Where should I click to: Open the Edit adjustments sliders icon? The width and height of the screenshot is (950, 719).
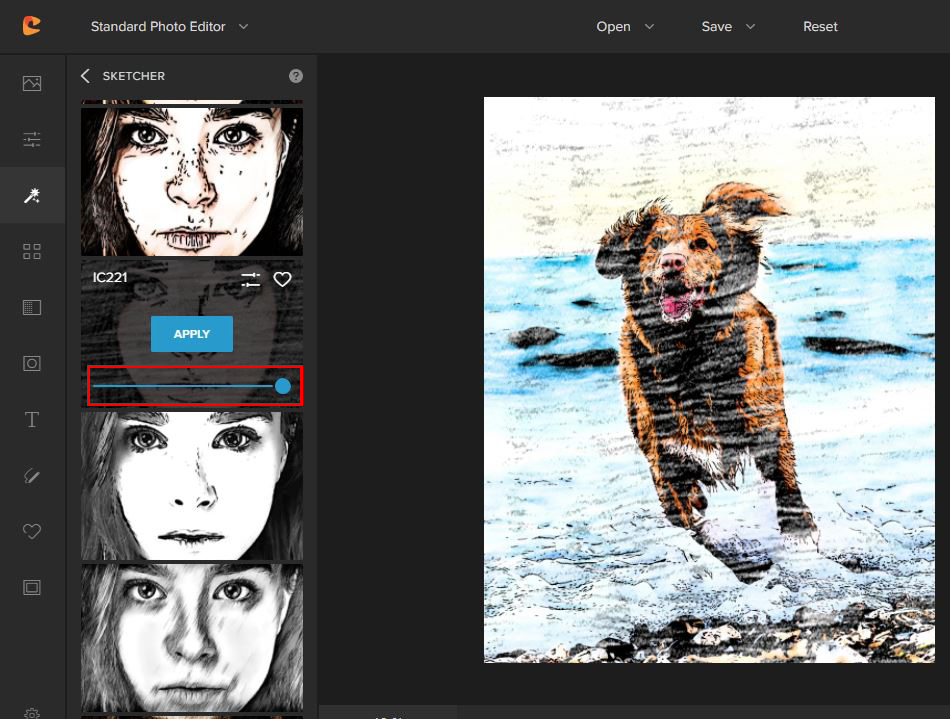pyautogui.click(x=32, y=139)
